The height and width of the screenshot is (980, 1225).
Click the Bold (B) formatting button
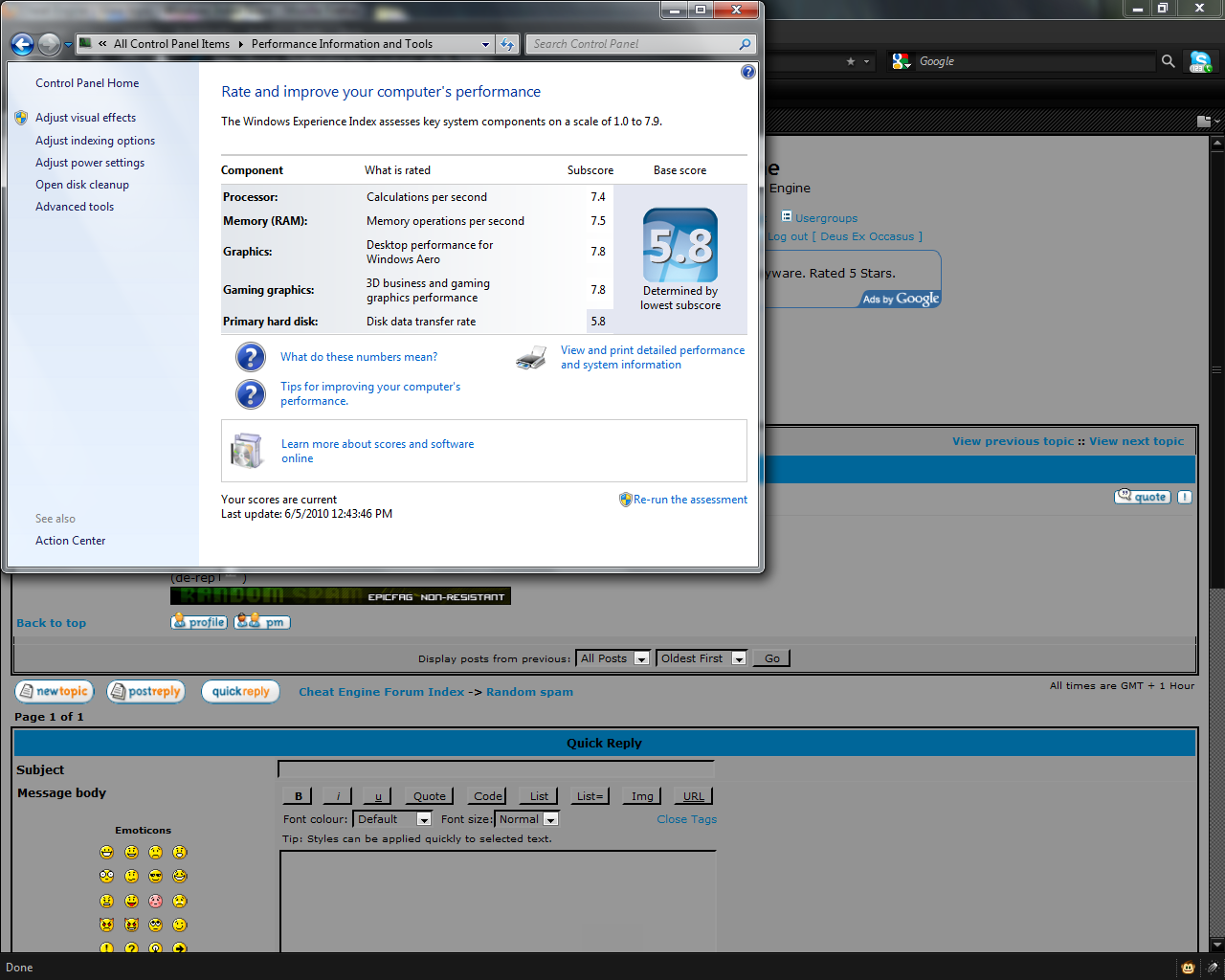[299, 796]
